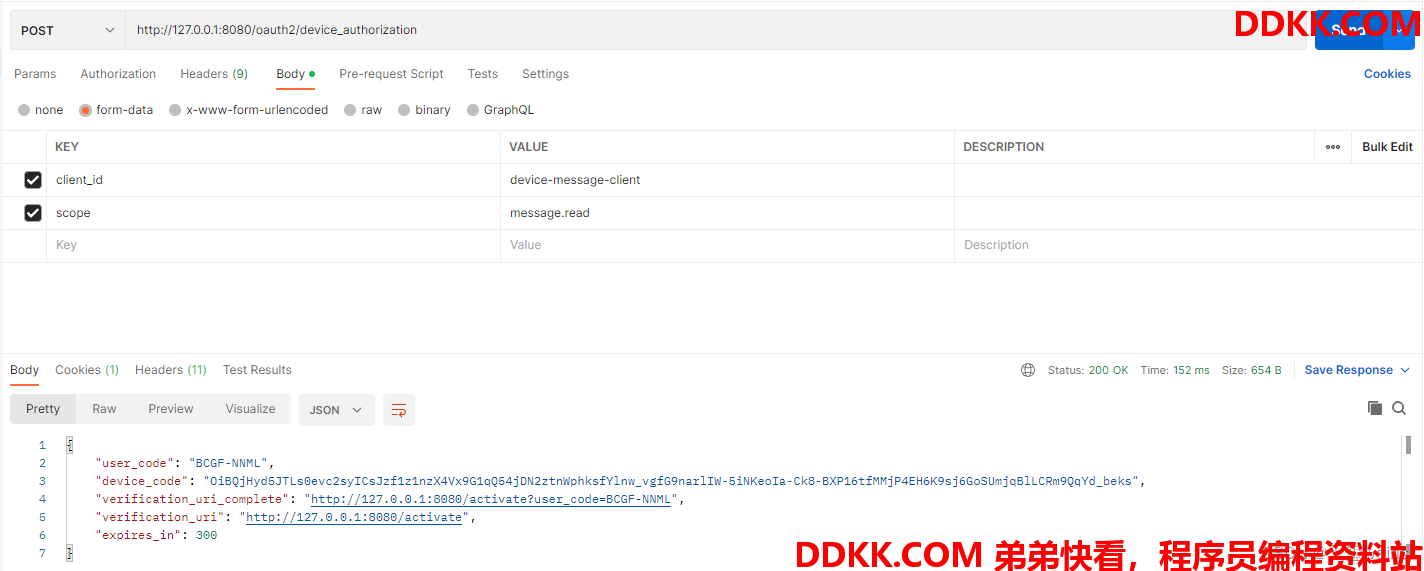The height and width of the screenshot is (571, 1424).
Task: Toggle the wrap lines icon
Action: click(x=399, y=410)
